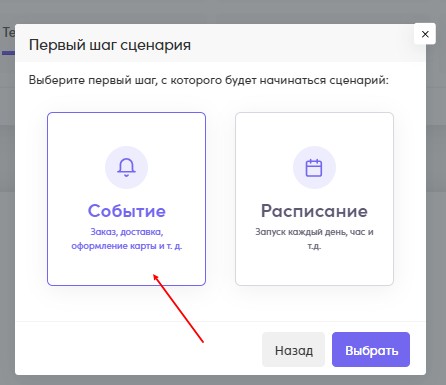Click the bell icon in the Событие card
Screen dimensions: 446x385
point(126,167)
